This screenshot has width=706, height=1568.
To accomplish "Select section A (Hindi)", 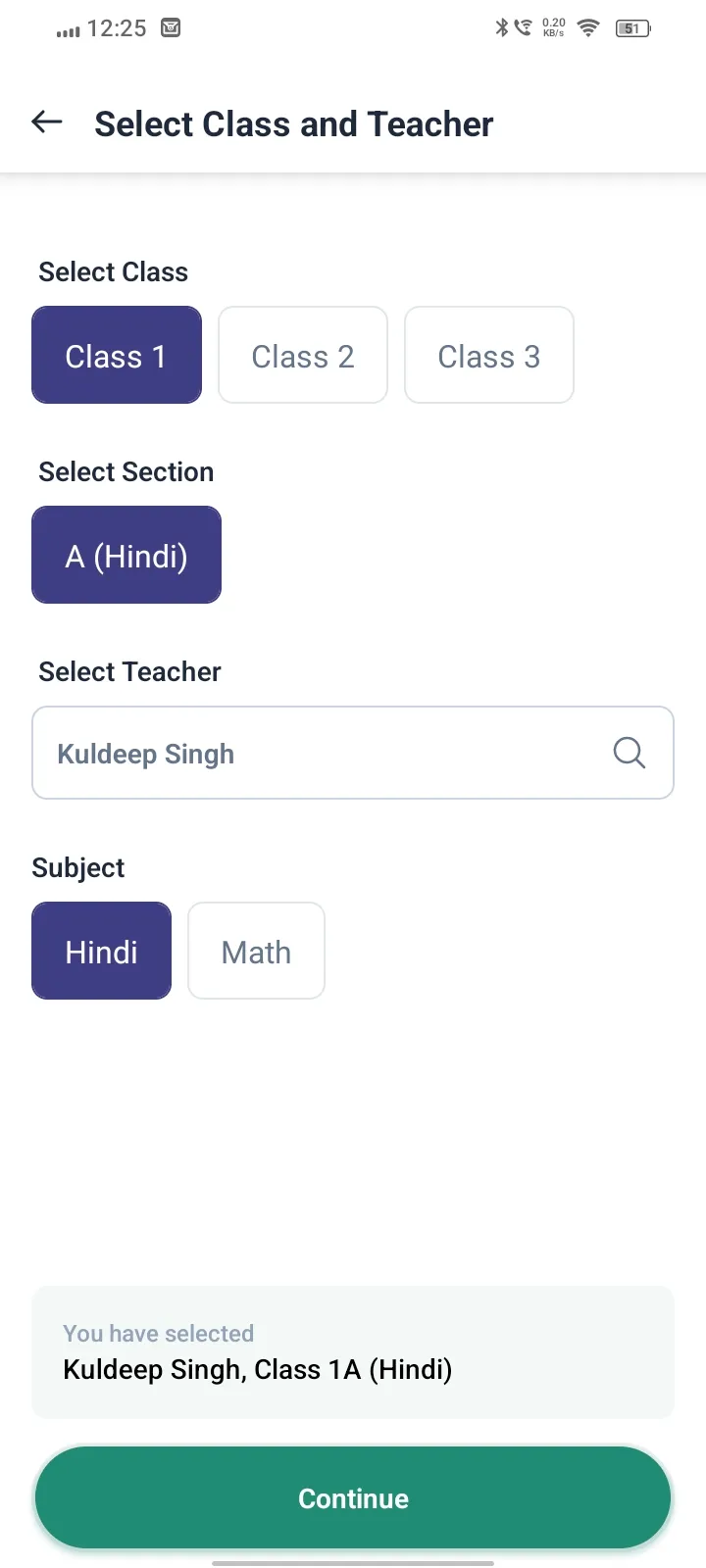I will click(126, 555).
